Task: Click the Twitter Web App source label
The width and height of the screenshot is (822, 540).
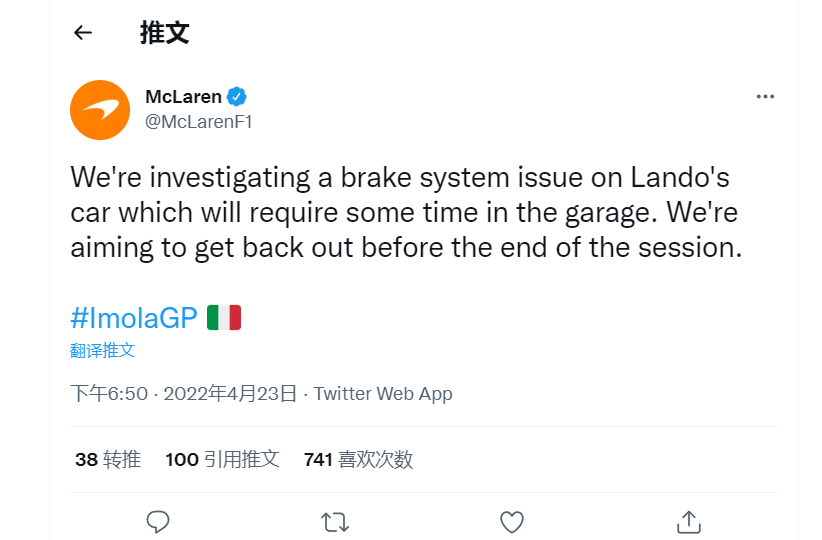Action: [x=383, y=393]
